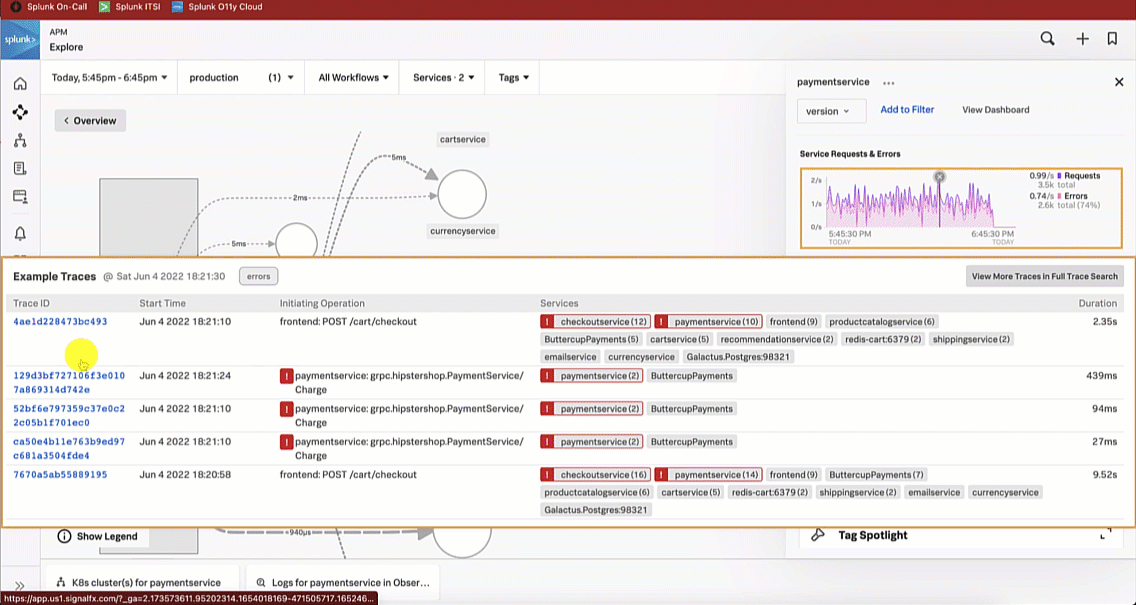Expand the All Workflows dropdown
The image size is (1136, 605).
(x=355, y=77)
